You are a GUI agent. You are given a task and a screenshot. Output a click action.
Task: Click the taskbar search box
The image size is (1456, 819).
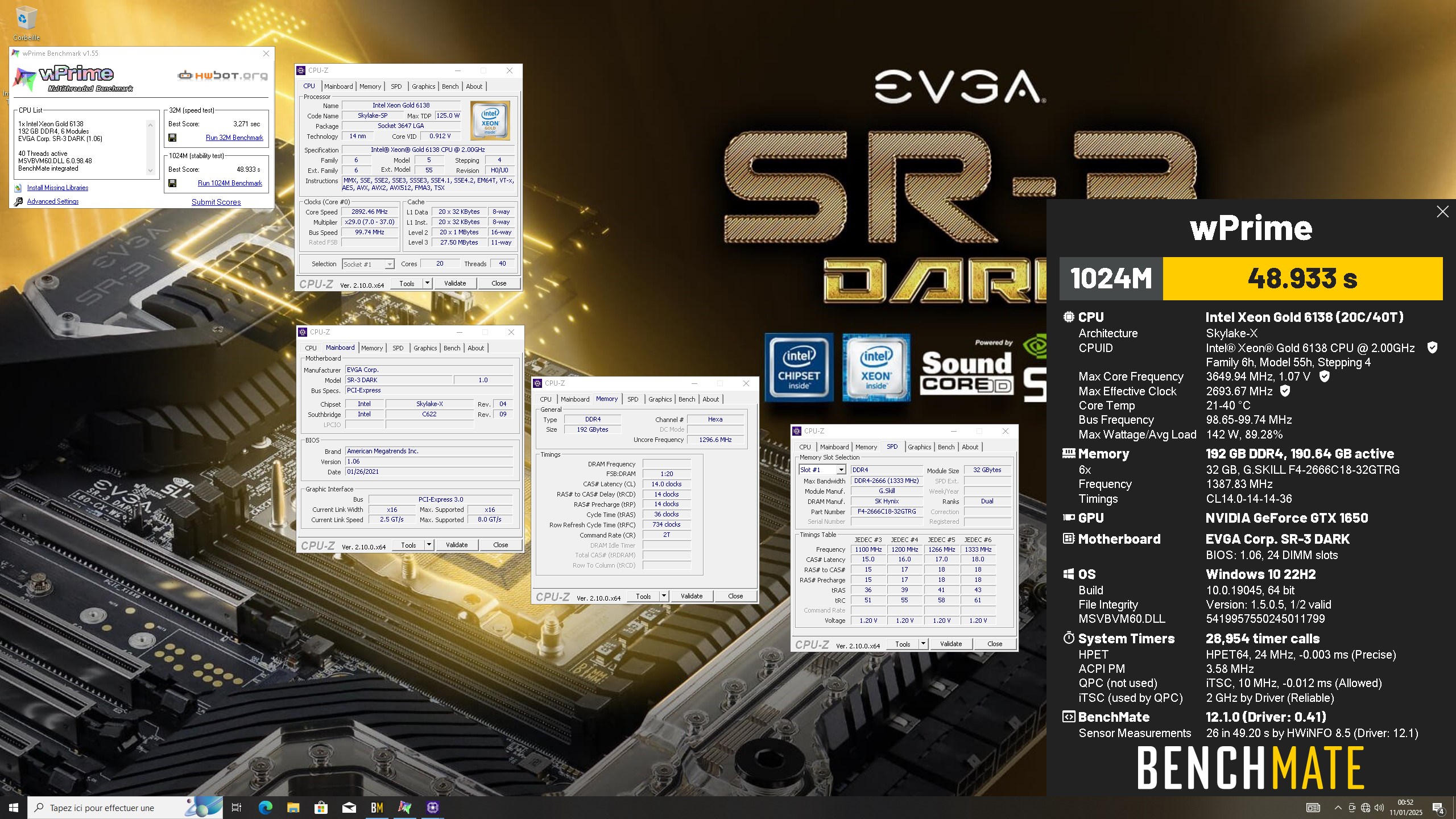[x=125, y=808]
